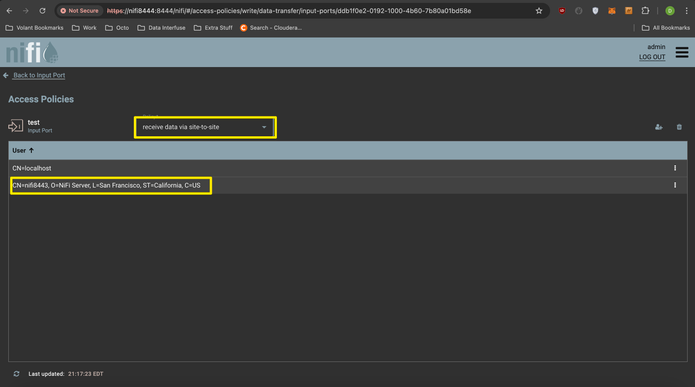Click the Access Policies heading
Viewport: 695px width, 387px height.
click(x=41, y=99)
